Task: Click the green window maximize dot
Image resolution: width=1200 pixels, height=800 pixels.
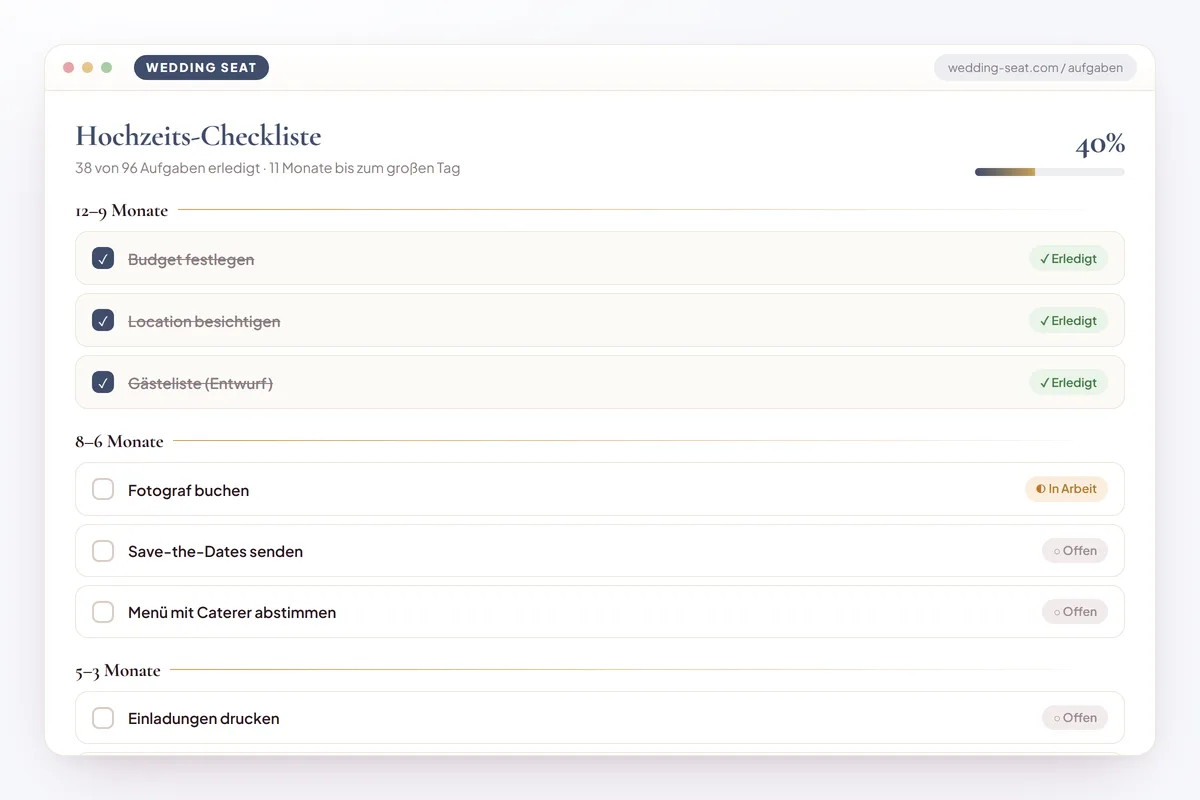Action: [x=107, y=68]
